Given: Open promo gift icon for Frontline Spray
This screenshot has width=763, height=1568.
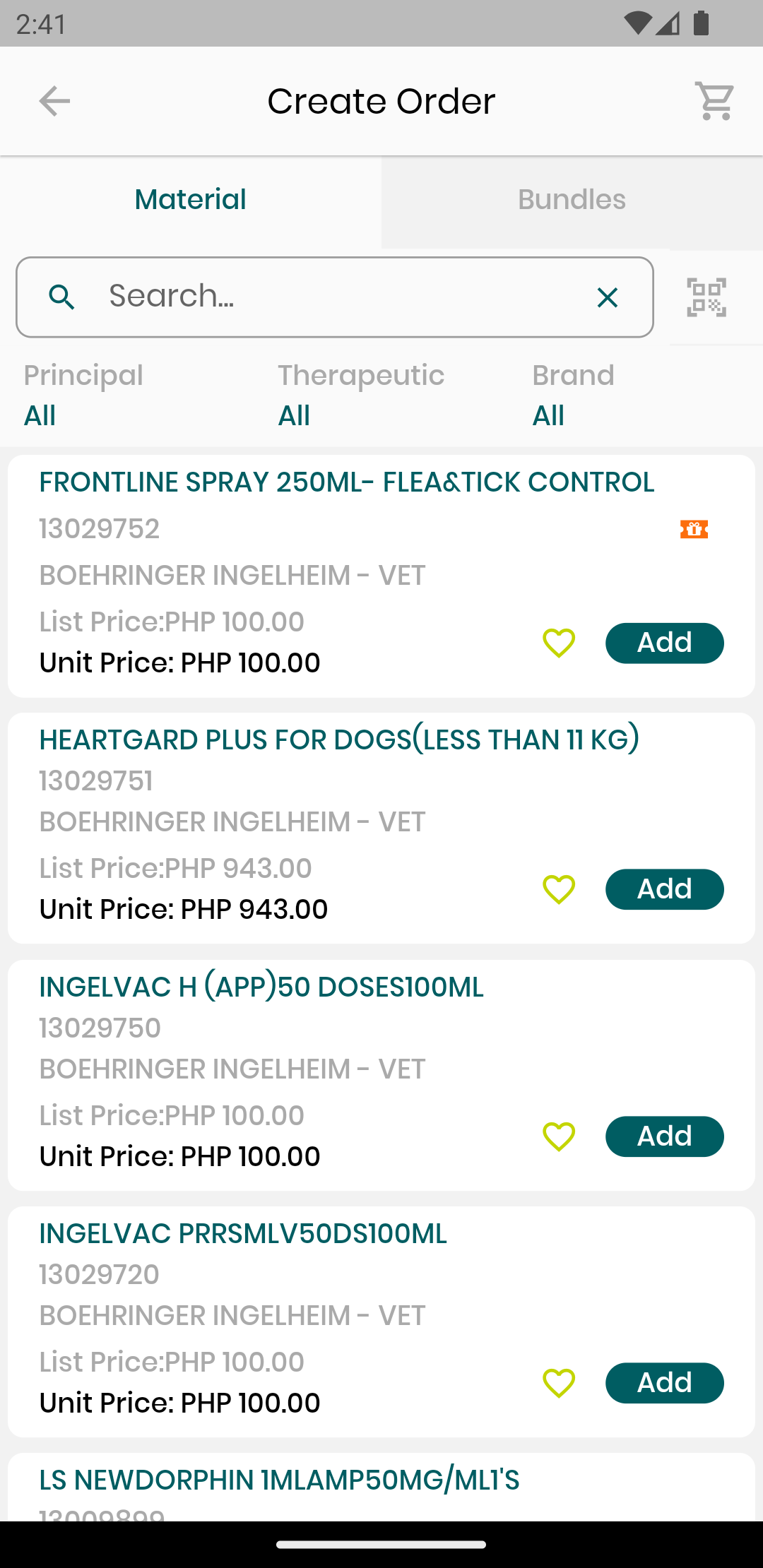Looking at the screenshot, I should point(694,529).
